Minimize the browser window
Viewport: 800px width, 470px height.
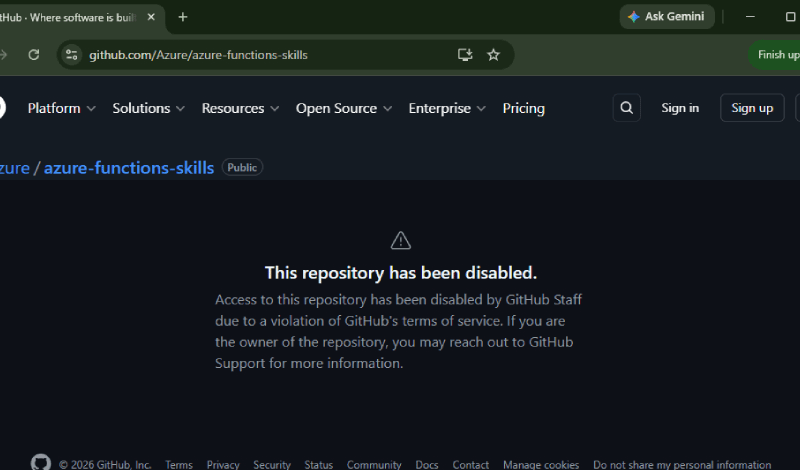click(x=750, y=17)
